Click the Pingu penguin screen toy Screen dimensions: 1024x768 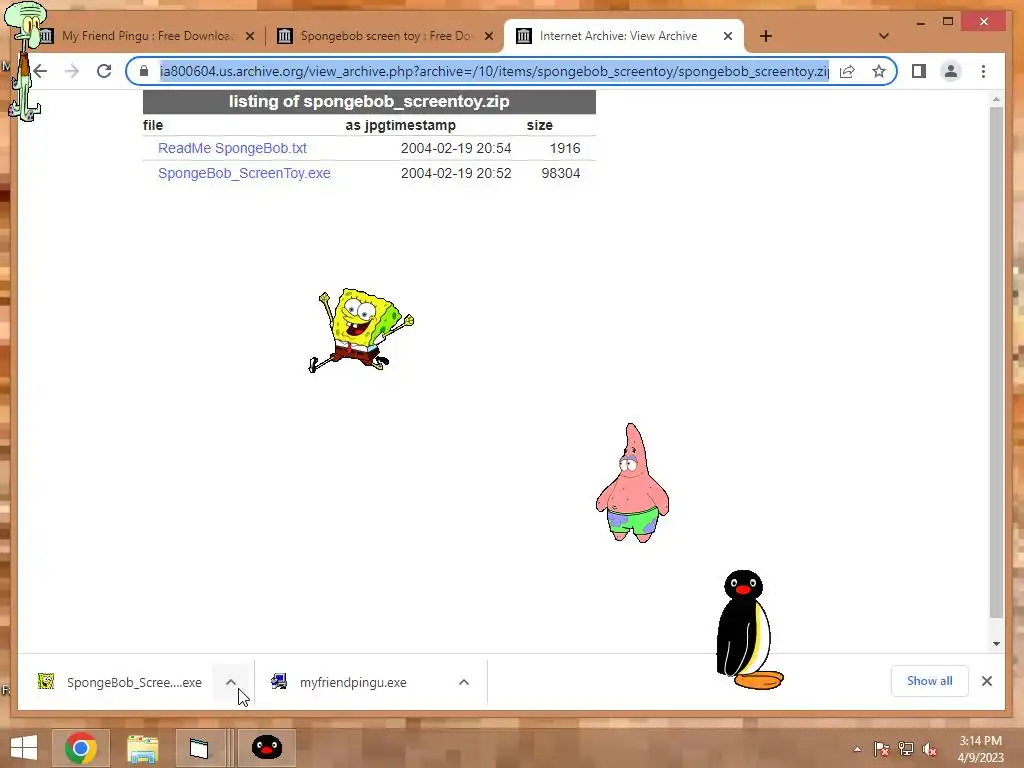point(749,630)
